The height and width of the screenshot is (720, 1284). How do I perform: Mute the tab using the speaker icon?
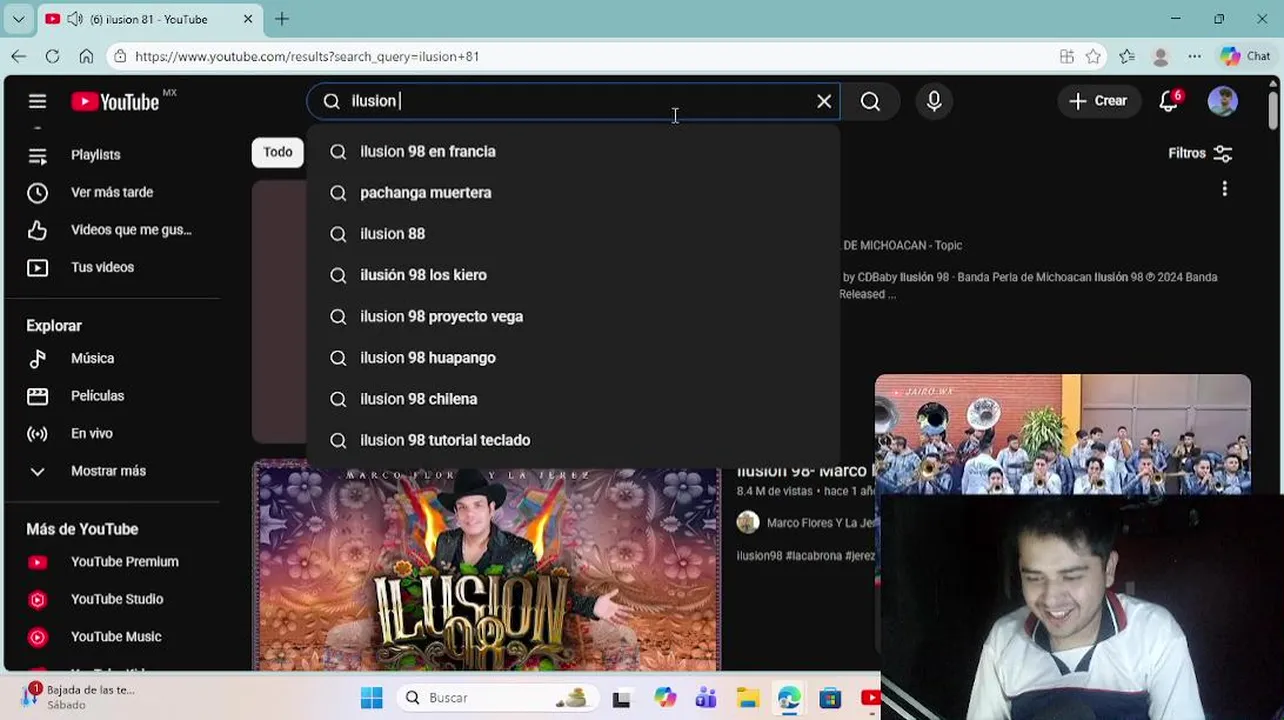tap(73, 19)
